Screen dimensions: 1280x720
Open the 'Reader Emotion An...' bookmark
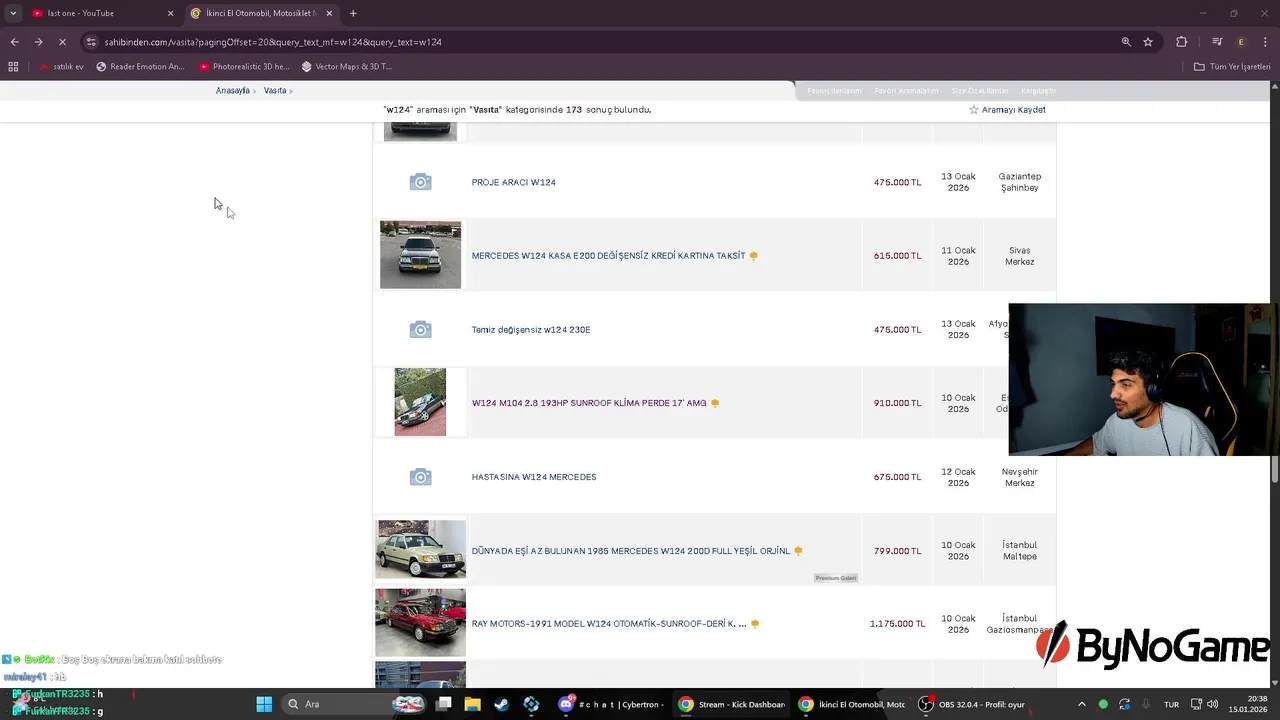click(141, 67)
